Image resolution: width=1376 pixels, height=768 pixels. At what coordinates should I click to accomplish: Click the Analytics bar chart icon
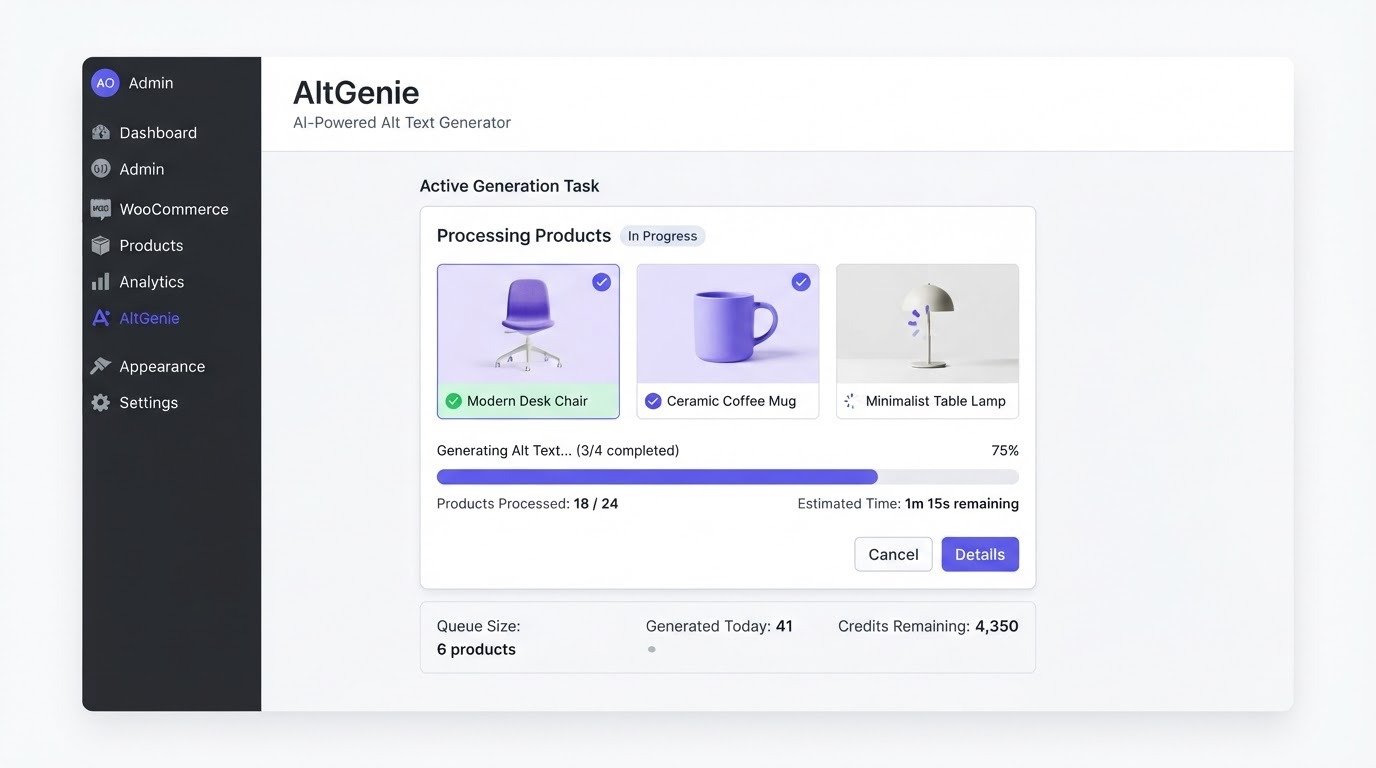[101, 282]
